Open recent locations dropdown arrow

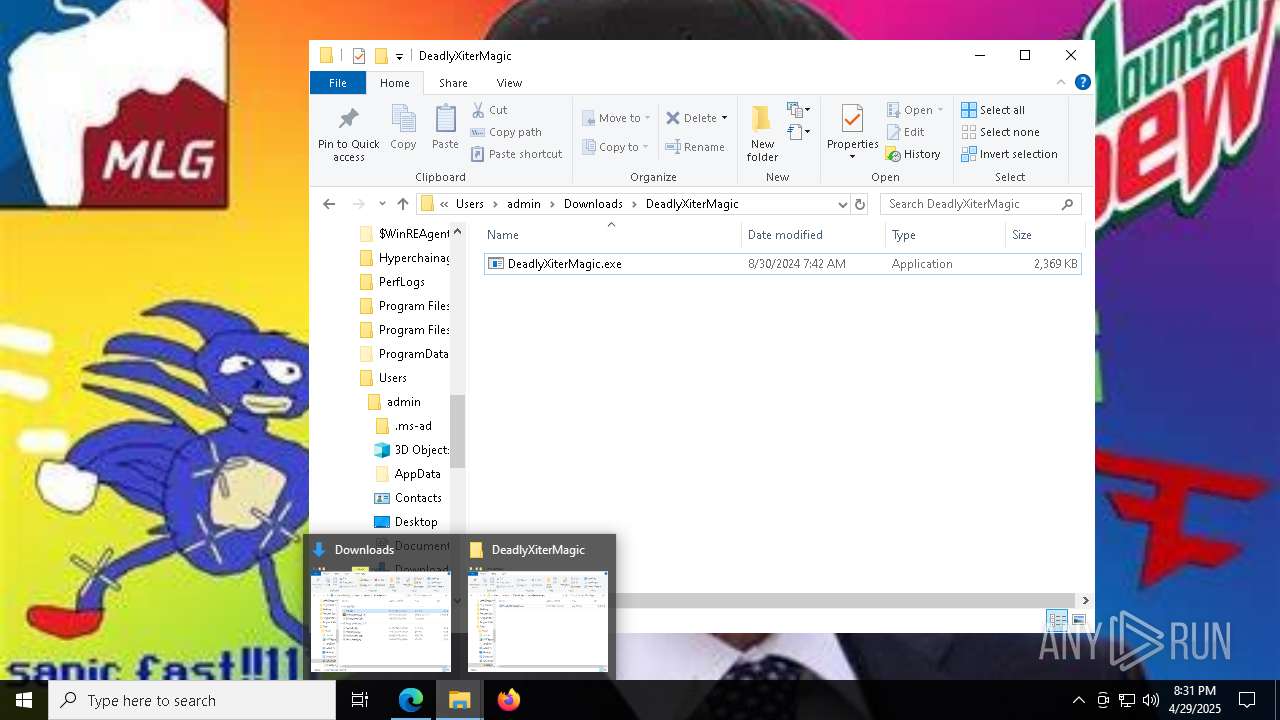click(382, 204)
